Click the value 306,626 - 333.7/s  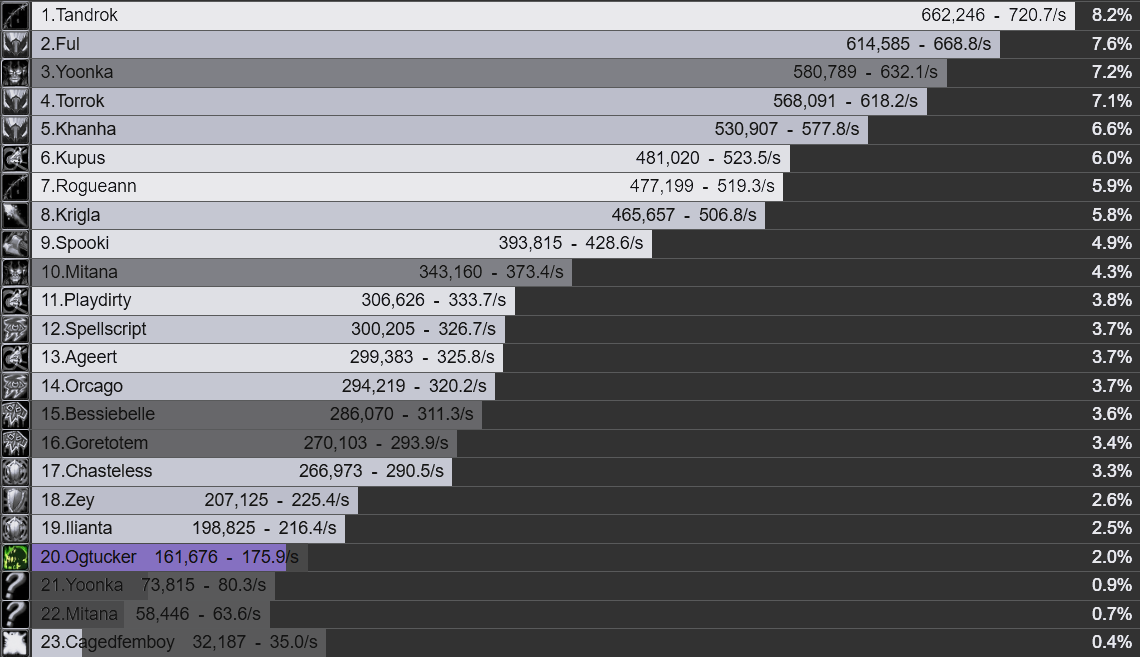pos(434,301)
